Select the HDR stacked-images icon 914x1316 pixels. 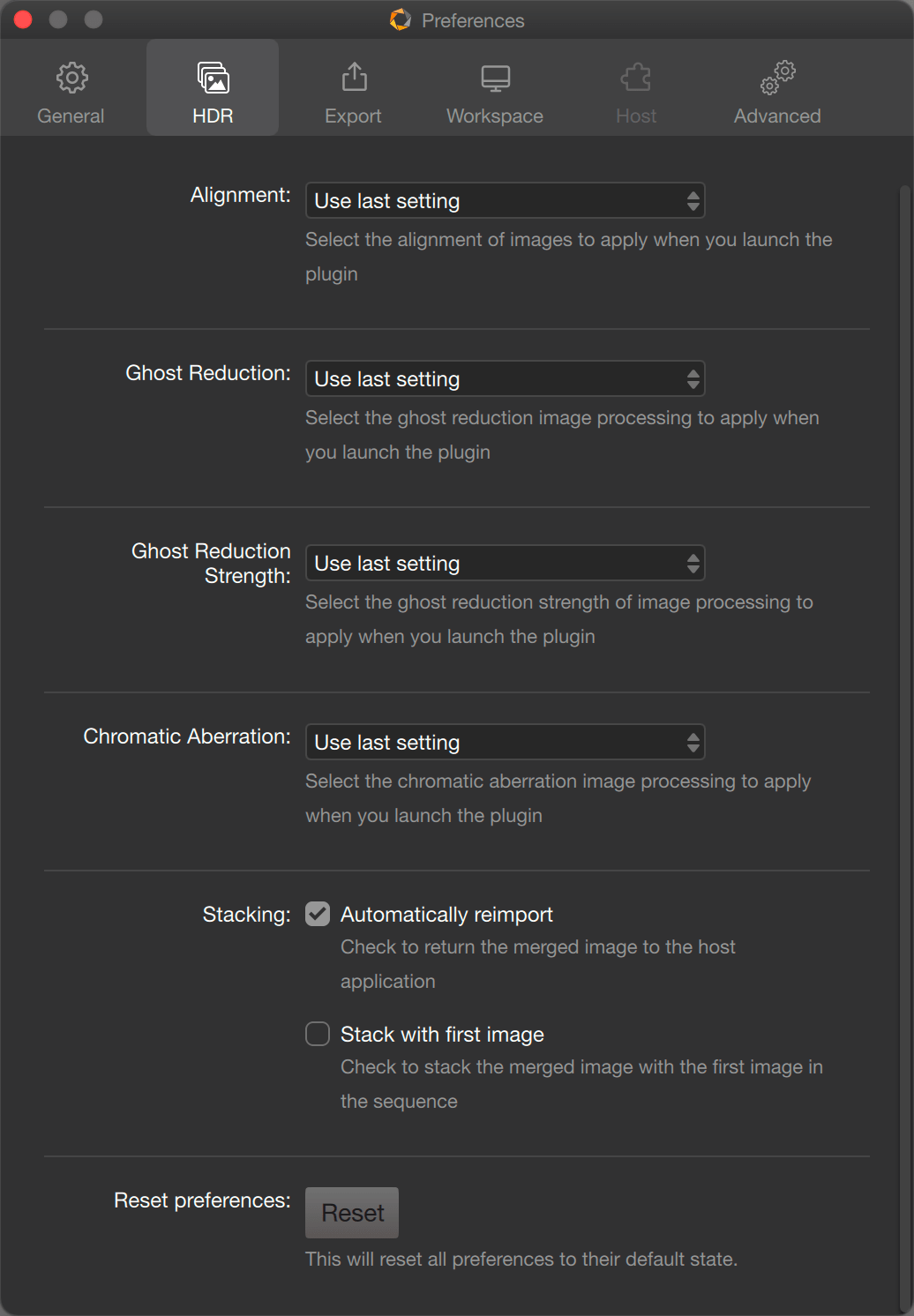pos(213,78)
